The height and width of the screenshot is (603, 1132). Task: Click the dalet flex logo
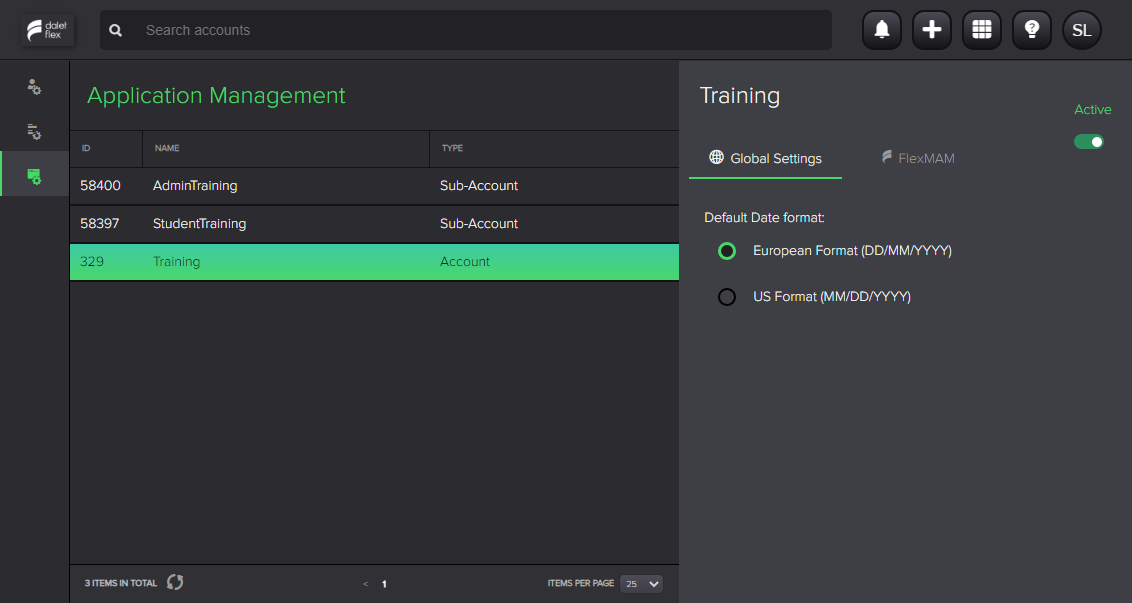[48, 30]
